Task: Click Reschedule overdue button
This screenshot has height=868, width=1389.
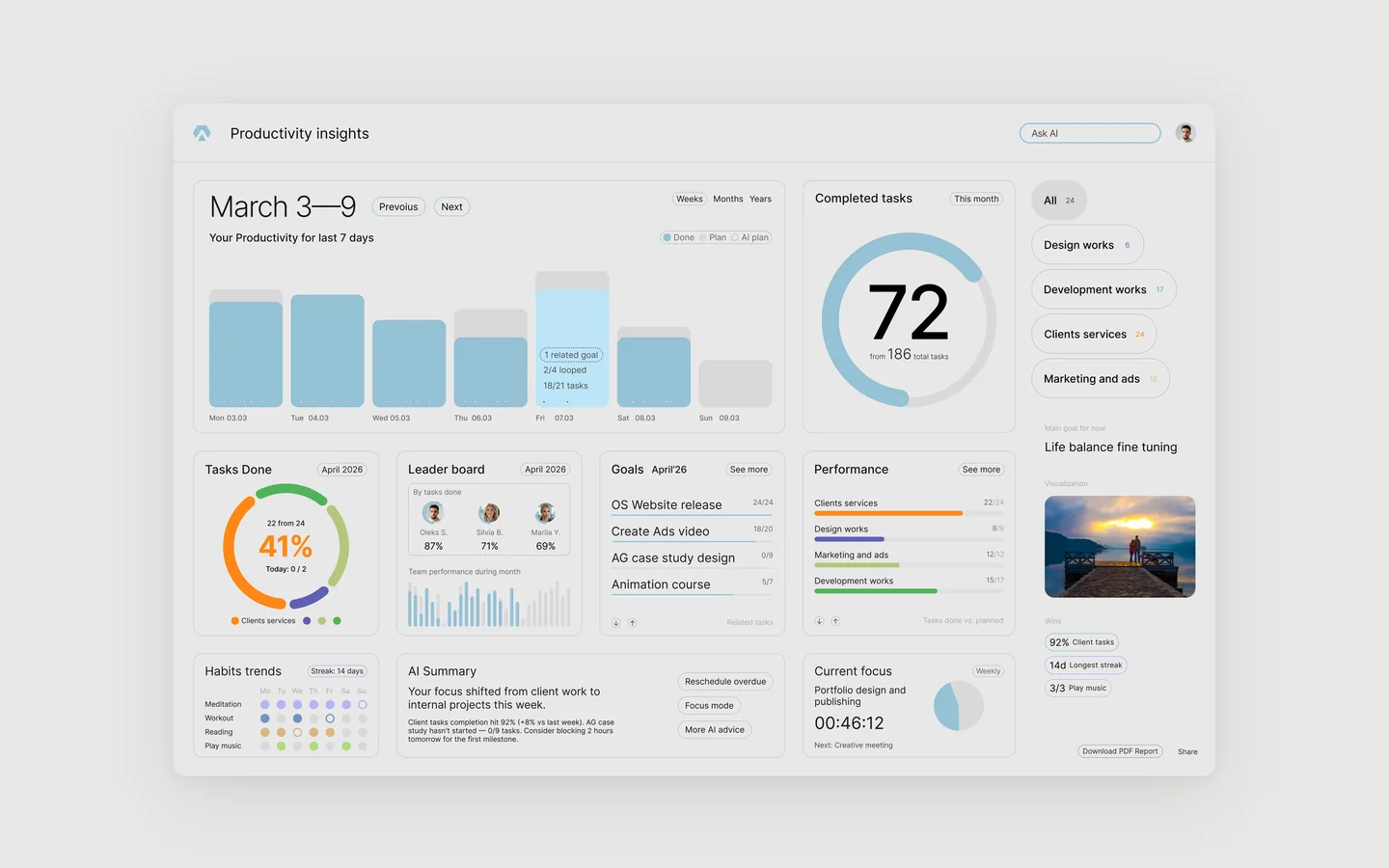Action: click(725, 682)
